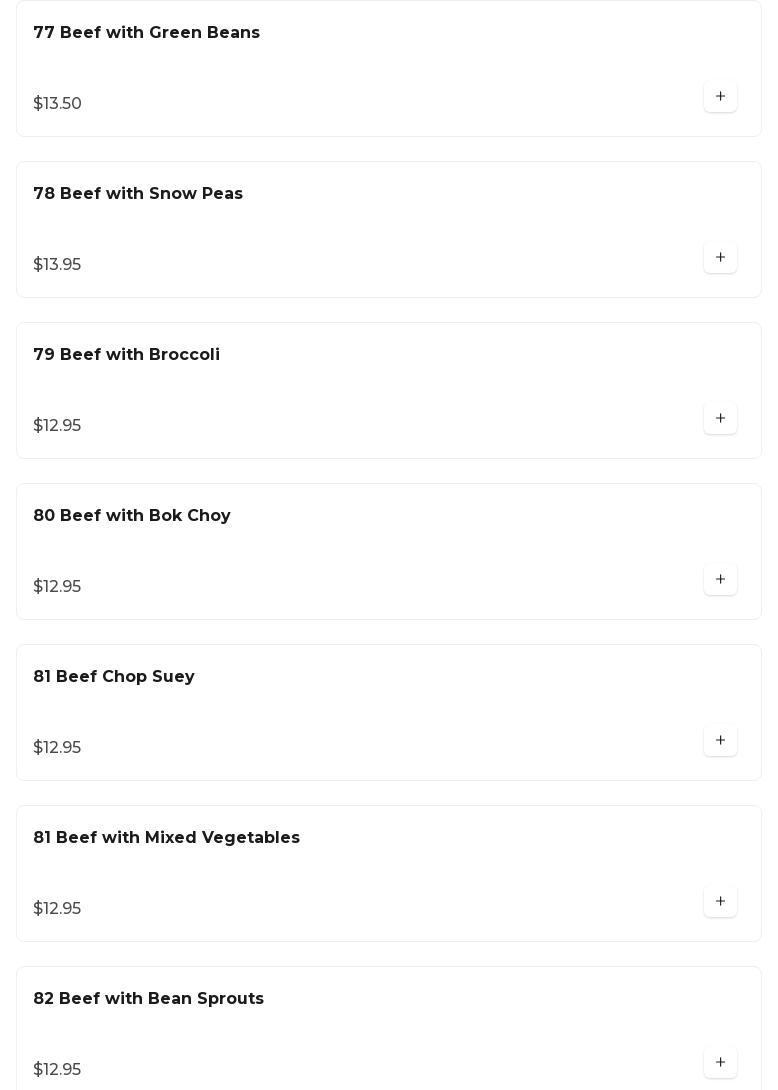778x1090 pixels.
Task: Click plus icon for Beef with Broccoli
Action: pyautogui.click(x=720, y=419)
